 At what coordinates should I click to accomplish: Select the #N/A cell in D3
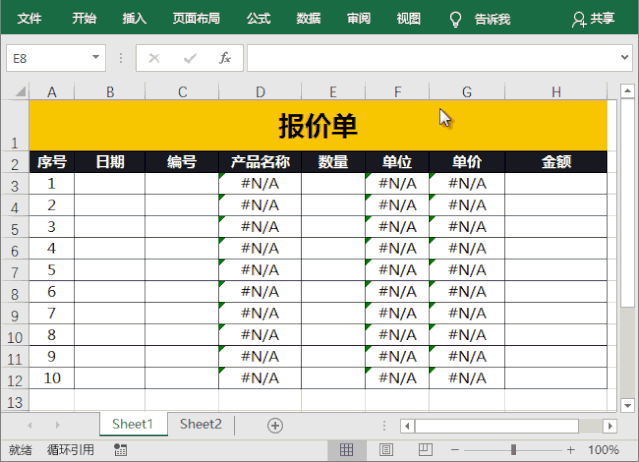(260, 184)
